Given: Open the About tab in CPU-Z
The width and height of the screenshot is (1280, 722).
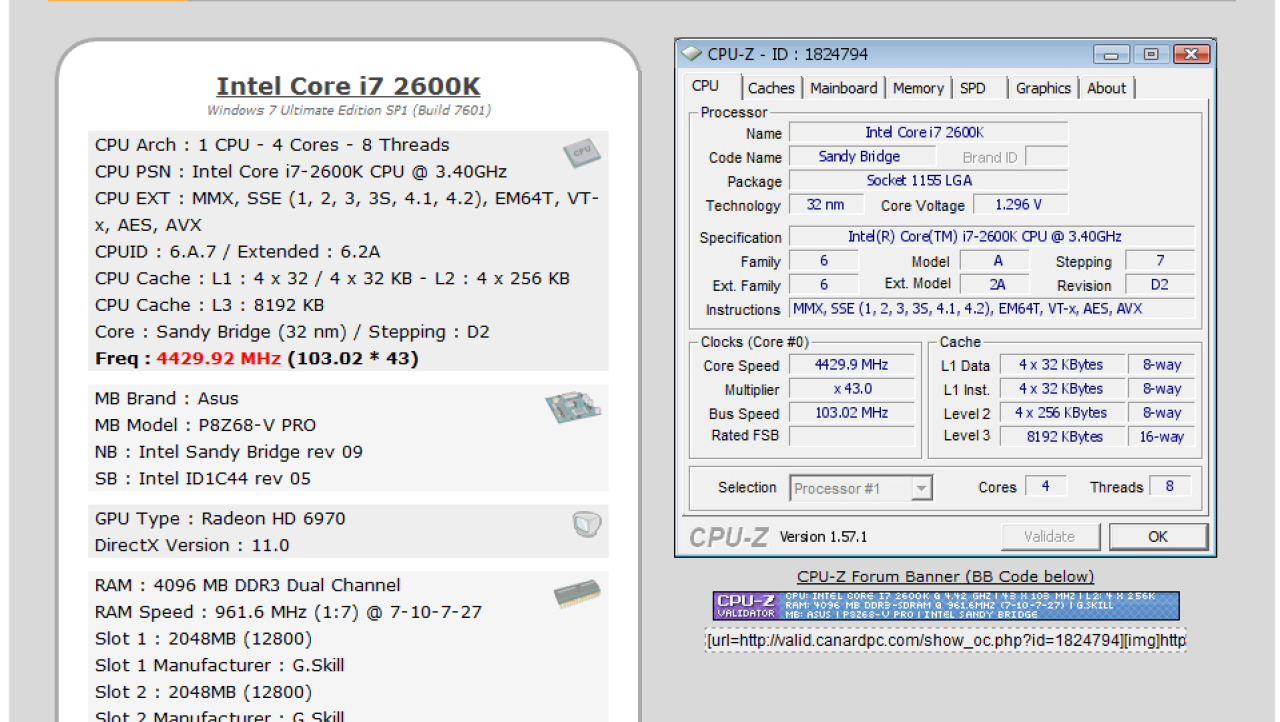Looking at the screenshot, I should (x=1107, y=88).
